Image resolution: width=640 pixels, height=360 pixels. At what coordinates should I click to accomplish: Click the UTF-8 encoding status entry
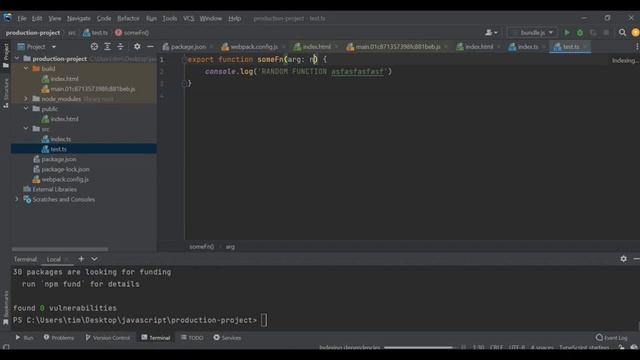pyautogui.click(x=517, y=348)
